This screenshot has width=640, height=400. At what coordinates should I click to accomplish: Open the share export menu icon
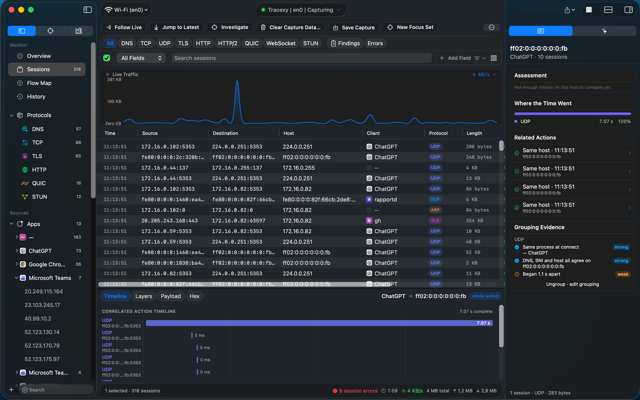pos(569,10)
